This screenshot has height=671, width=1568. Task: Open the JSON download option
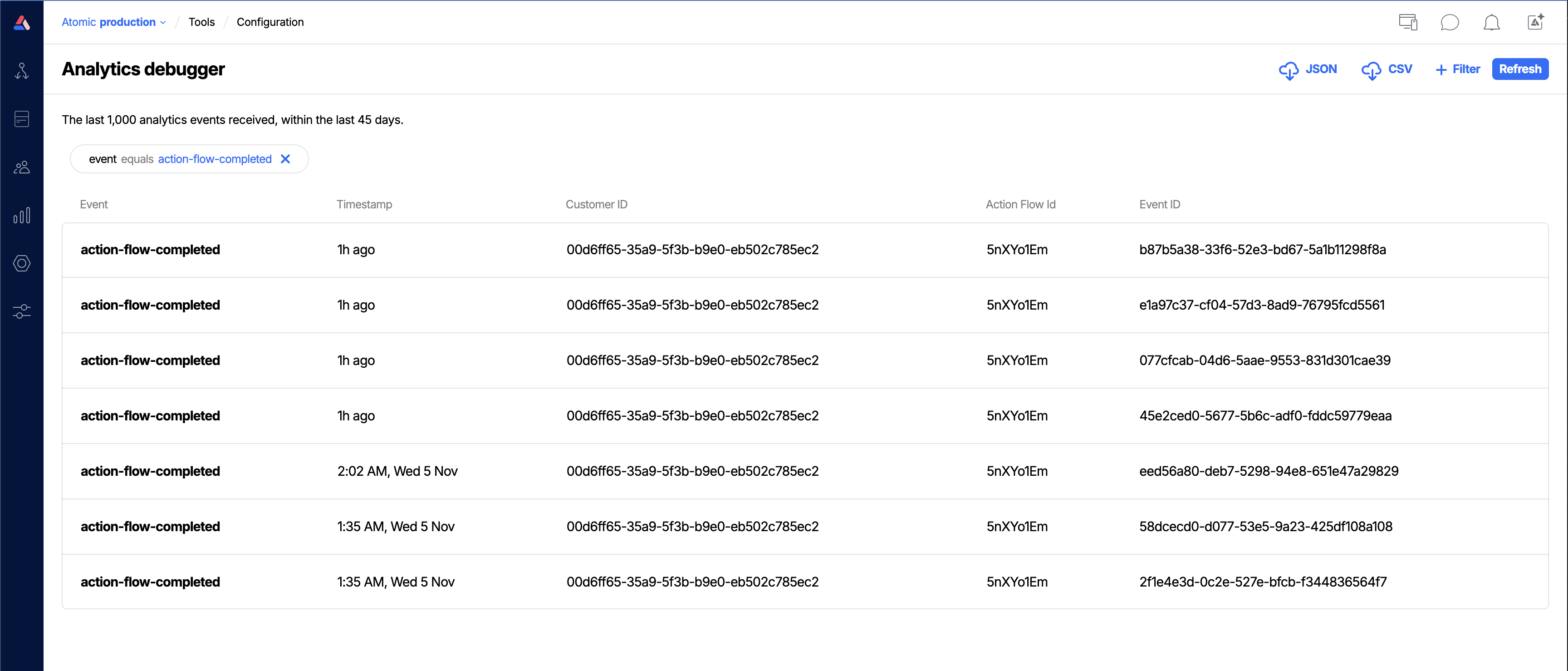tap(1308, 69)
